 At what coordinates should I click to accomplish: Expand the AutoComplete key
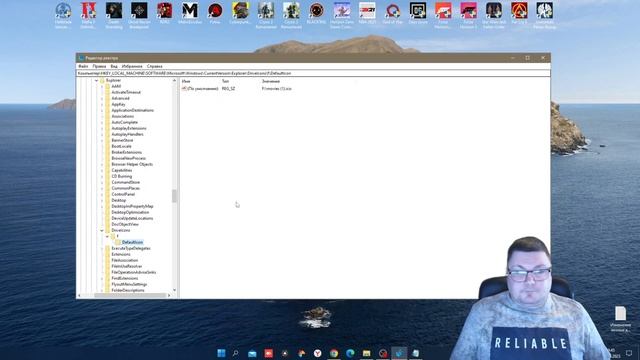pos(102,122)
